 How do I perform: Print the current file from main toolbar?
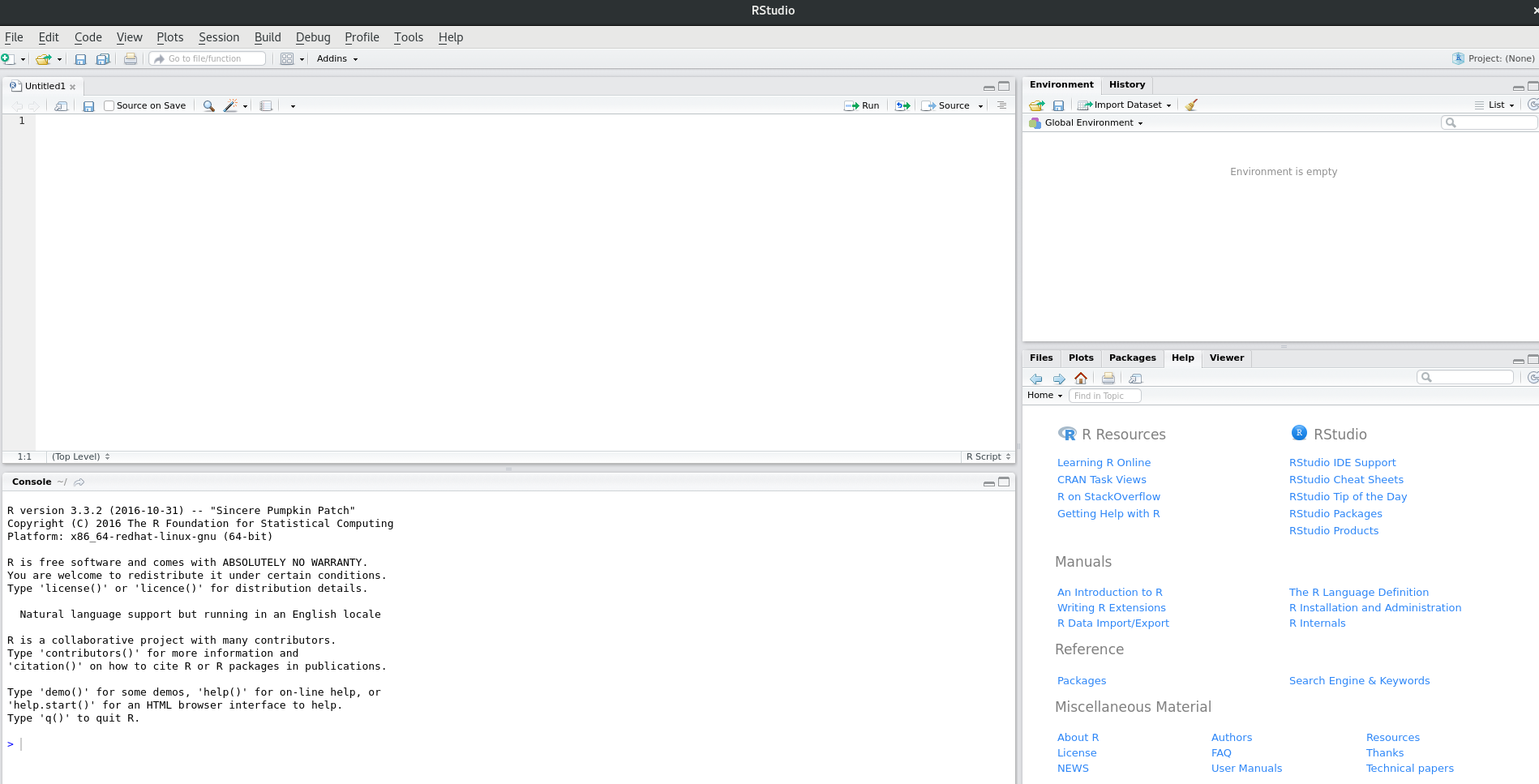point(130,59)
